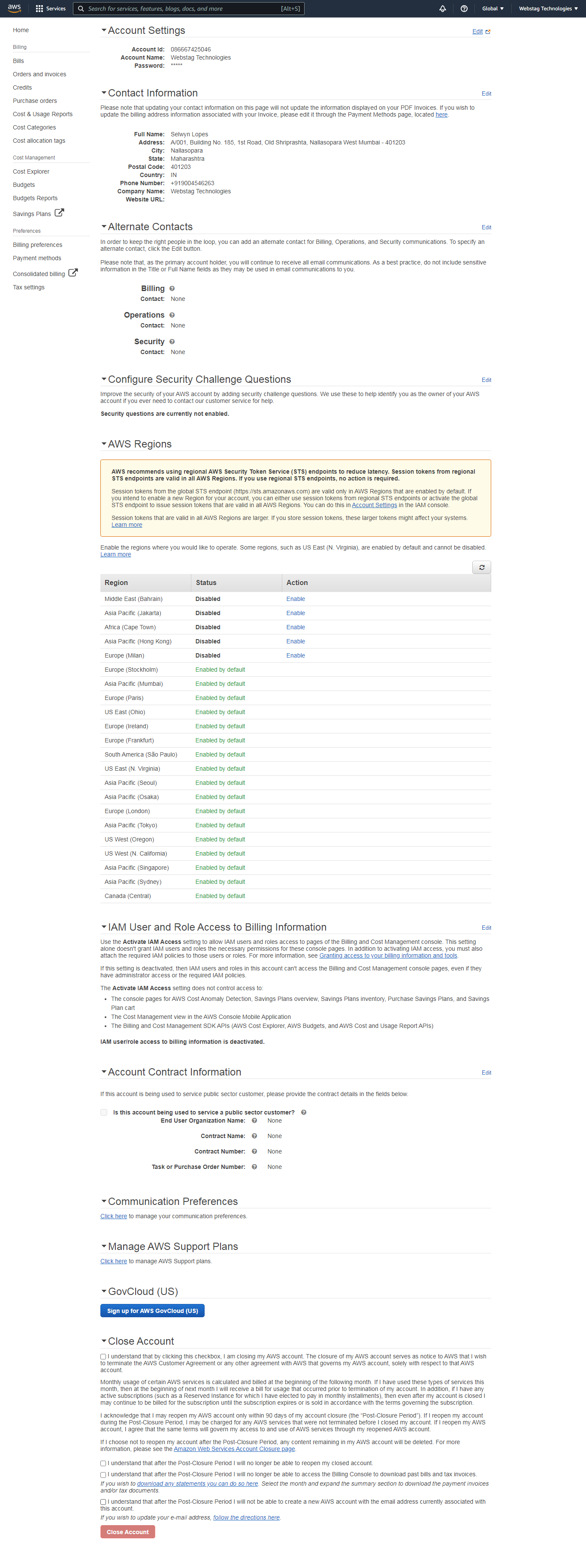This screenshot has height=1568, width=586.
Task: Click help icon for End User Organization Name
Action: tap(254, 1120)
